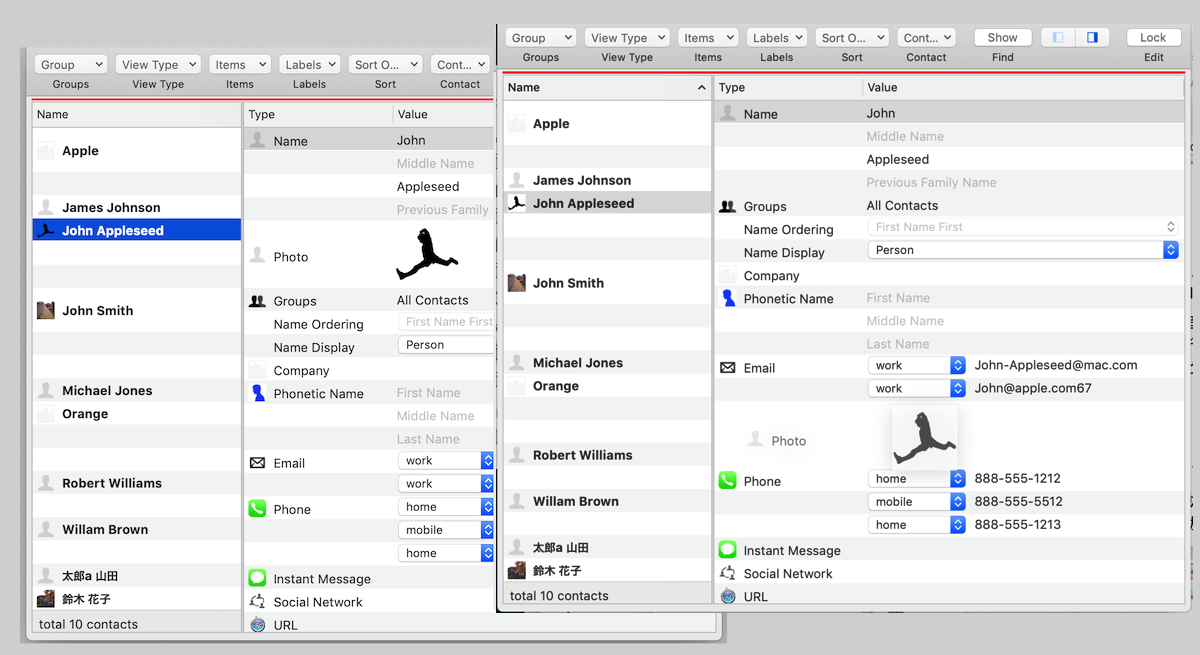
Task: Toggle the Lock edit button
Action: click(1153, 38)
